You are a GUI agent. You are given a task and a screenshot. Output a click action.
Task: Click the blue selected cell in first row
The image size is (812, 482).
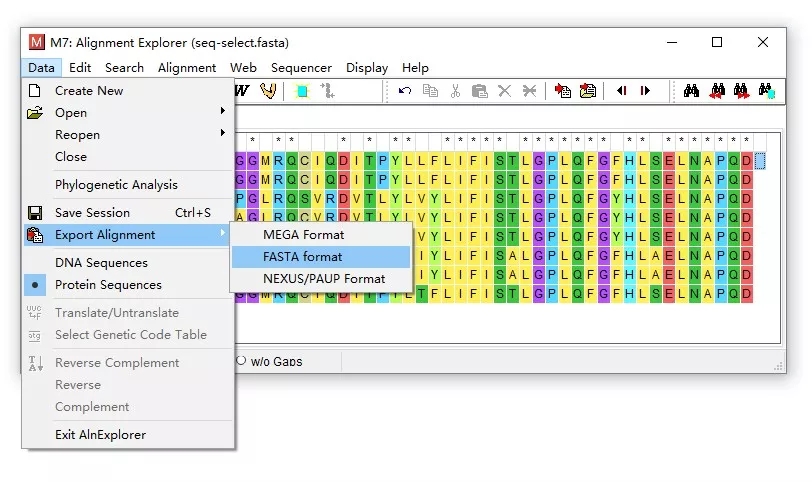(760, 160)
